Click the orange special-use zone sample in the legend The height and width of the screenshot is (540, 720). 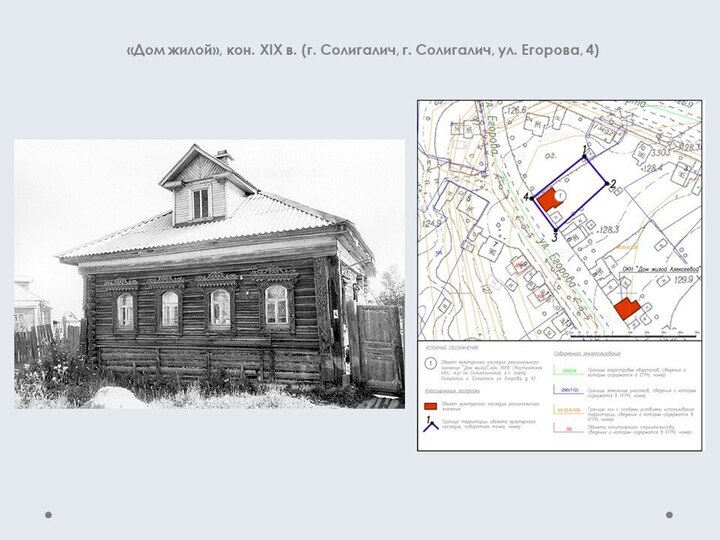point(568,410)
